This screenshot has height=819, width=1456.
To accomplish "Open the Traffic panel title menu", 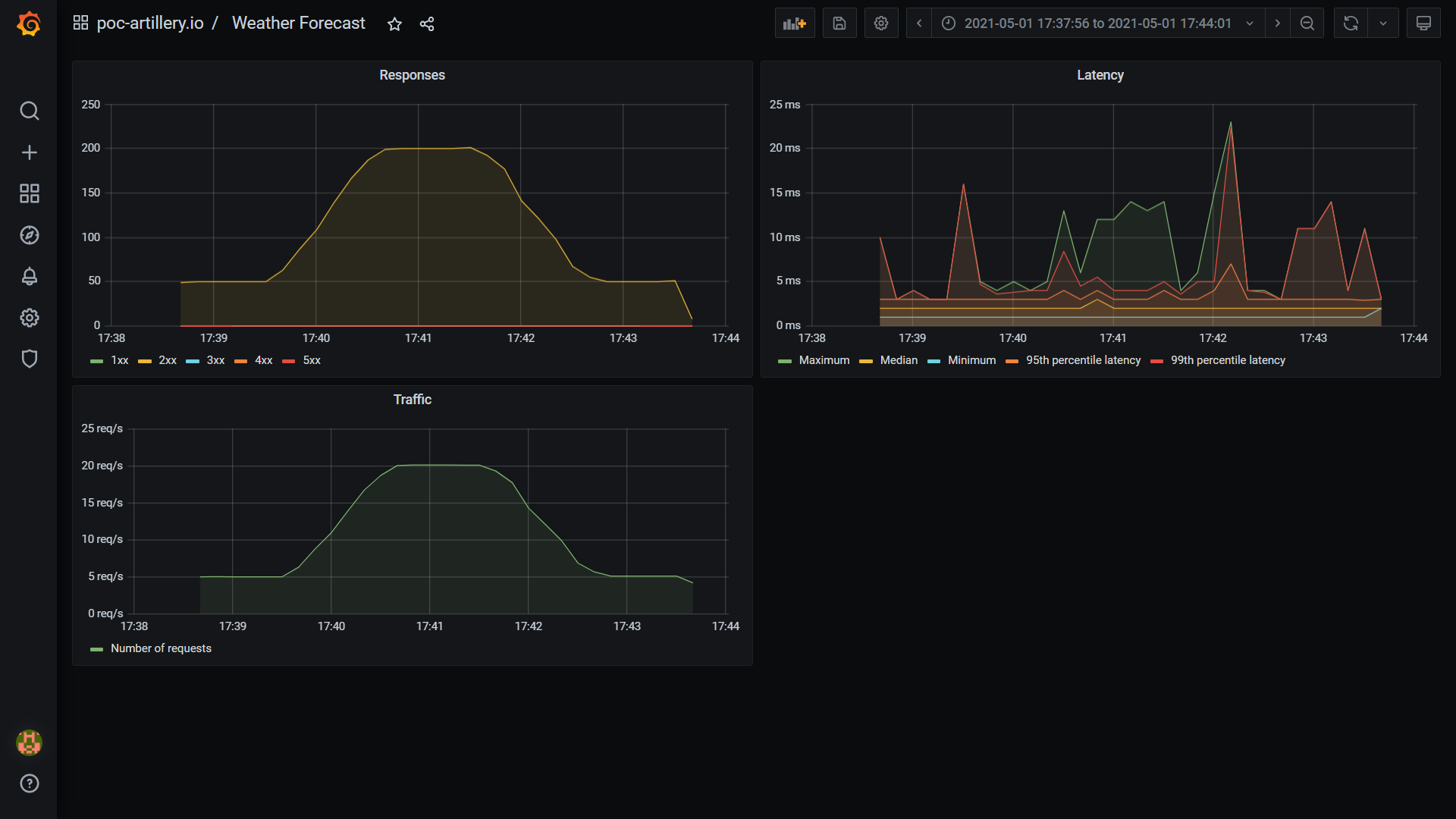I will point(412,400).
